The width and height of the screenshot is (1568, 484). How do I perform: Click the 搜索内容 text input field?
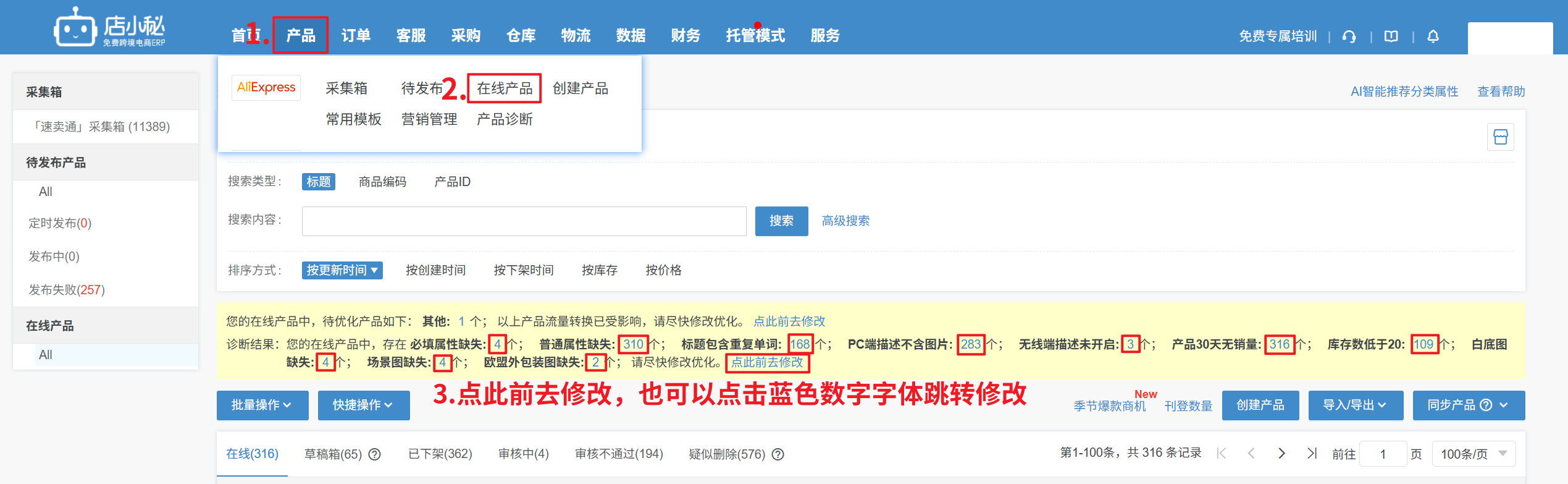pos(524,221)
